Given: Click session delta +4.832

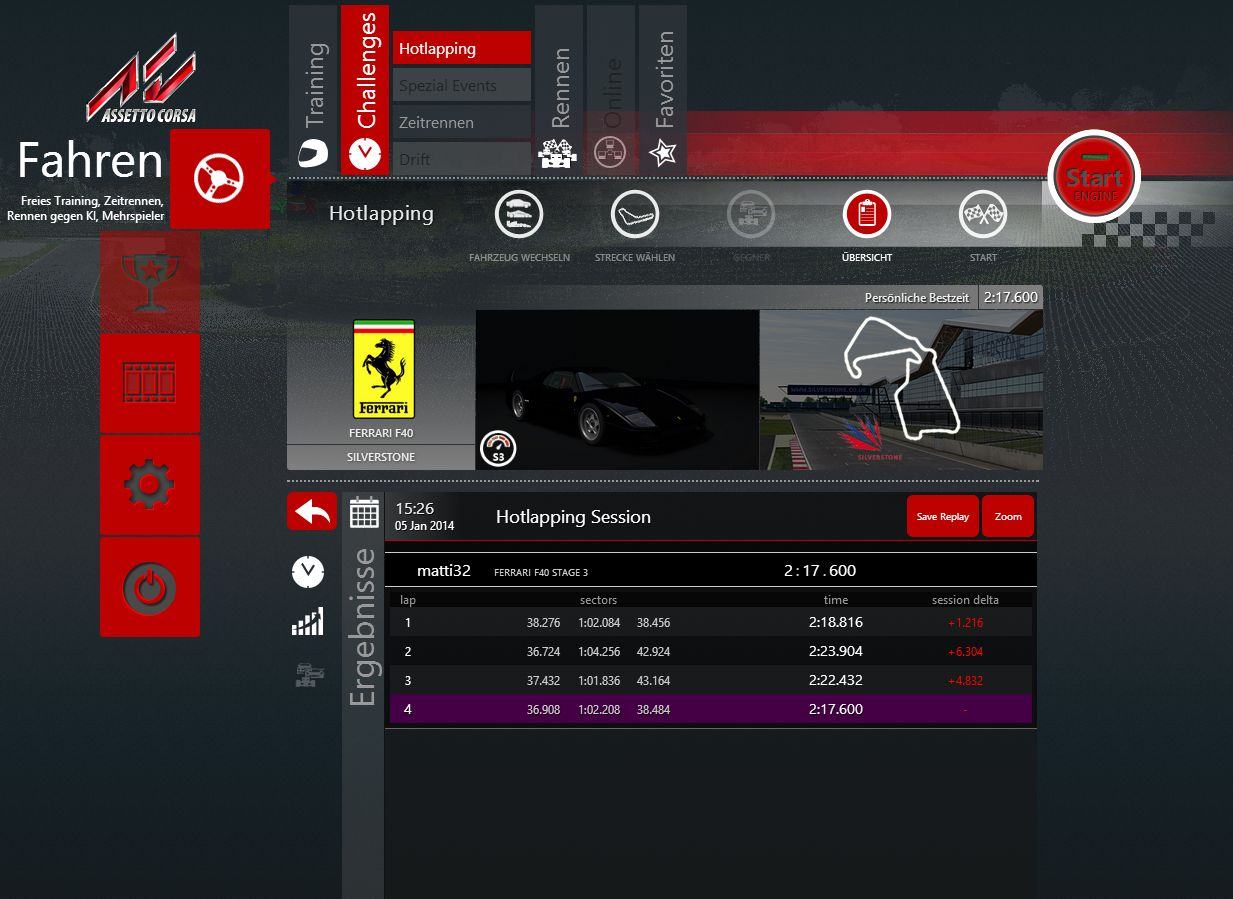Looking at the screenshot, I should 965,681.
